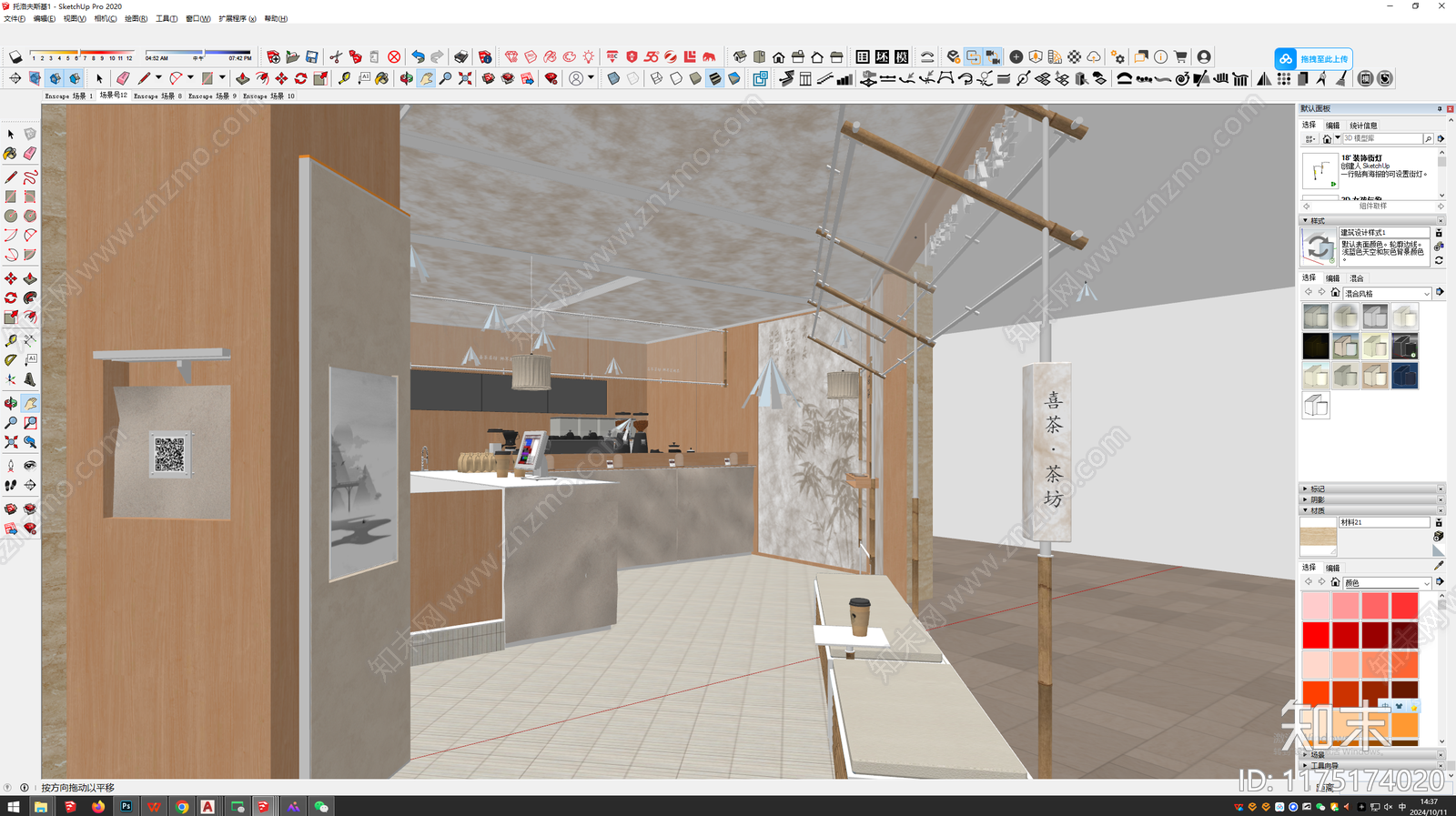This screenshot has width=1456, height=816.
Task: Open the arc tool dropdown arrow
Action: tap(190, 77)
